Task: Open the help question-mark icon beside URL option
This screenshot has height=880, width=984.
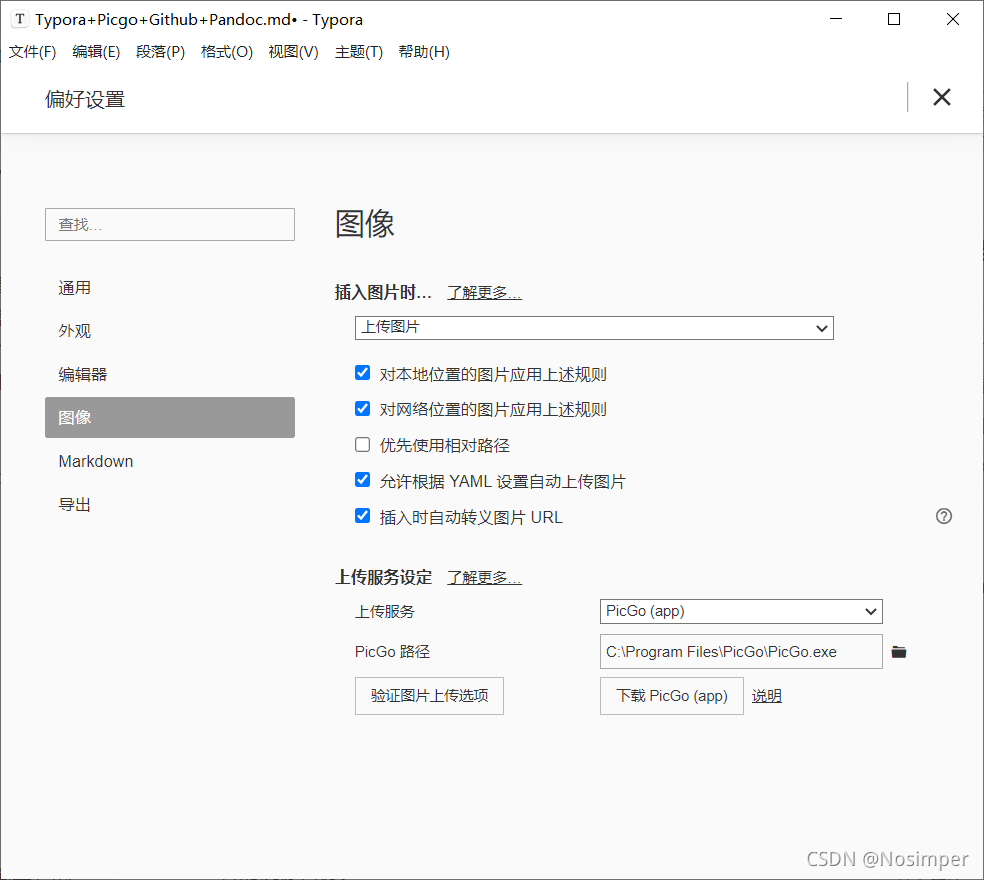Action: pos(943,516)
